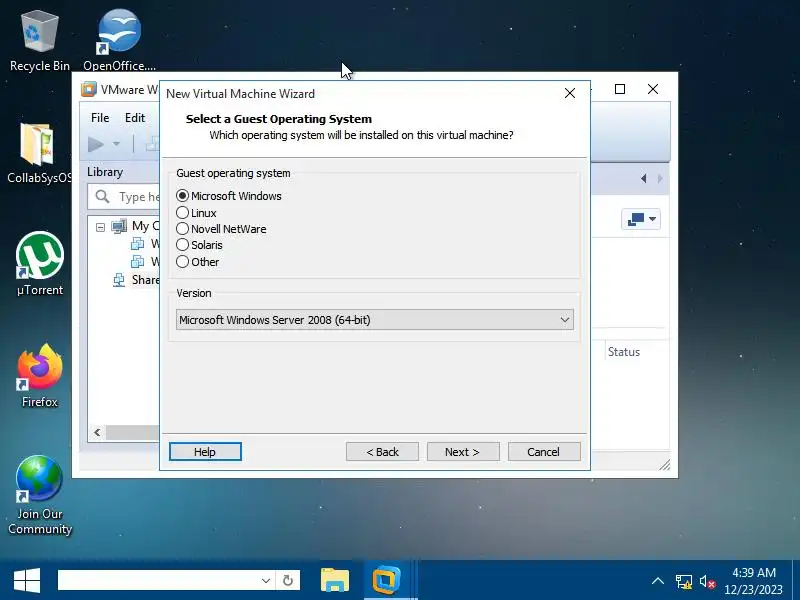Image resolution: width=800 pixels, height=600 pixels.
Task: Click the previous tab arrow in VMware
Action: pyautogui.click(x=644, y=179)
